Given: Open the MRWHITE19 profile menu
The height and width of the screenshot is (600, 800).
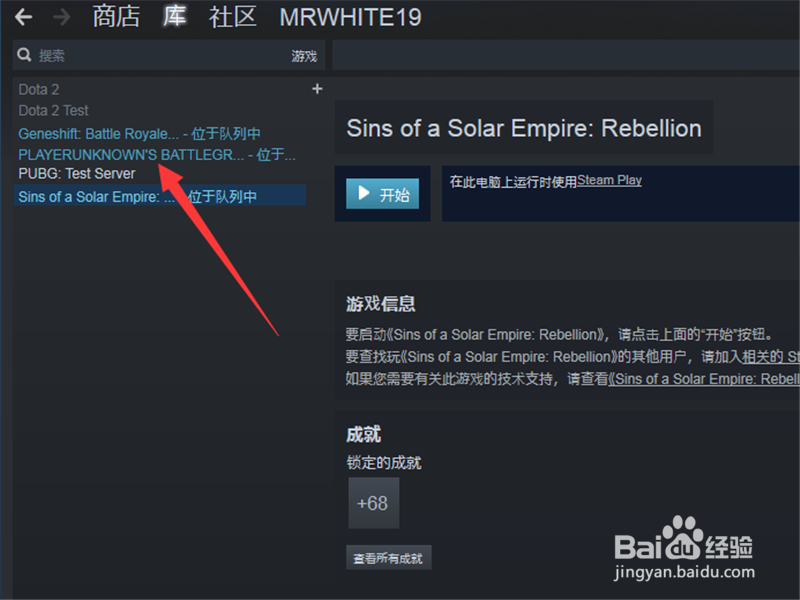Looking at the screenshot, I should pos(351,17).
